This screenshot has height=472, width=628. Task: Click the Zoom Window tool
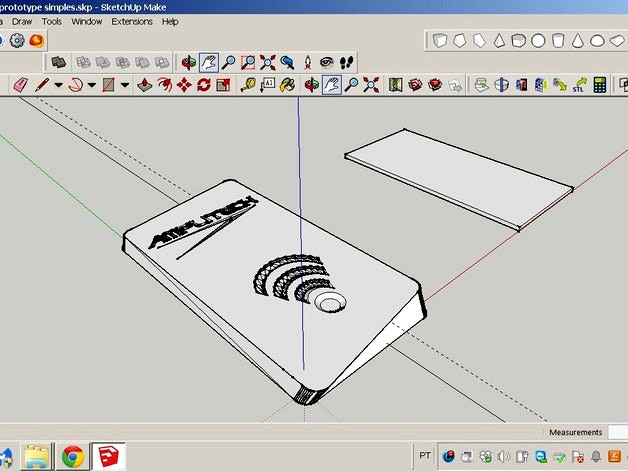coord(248,63)
